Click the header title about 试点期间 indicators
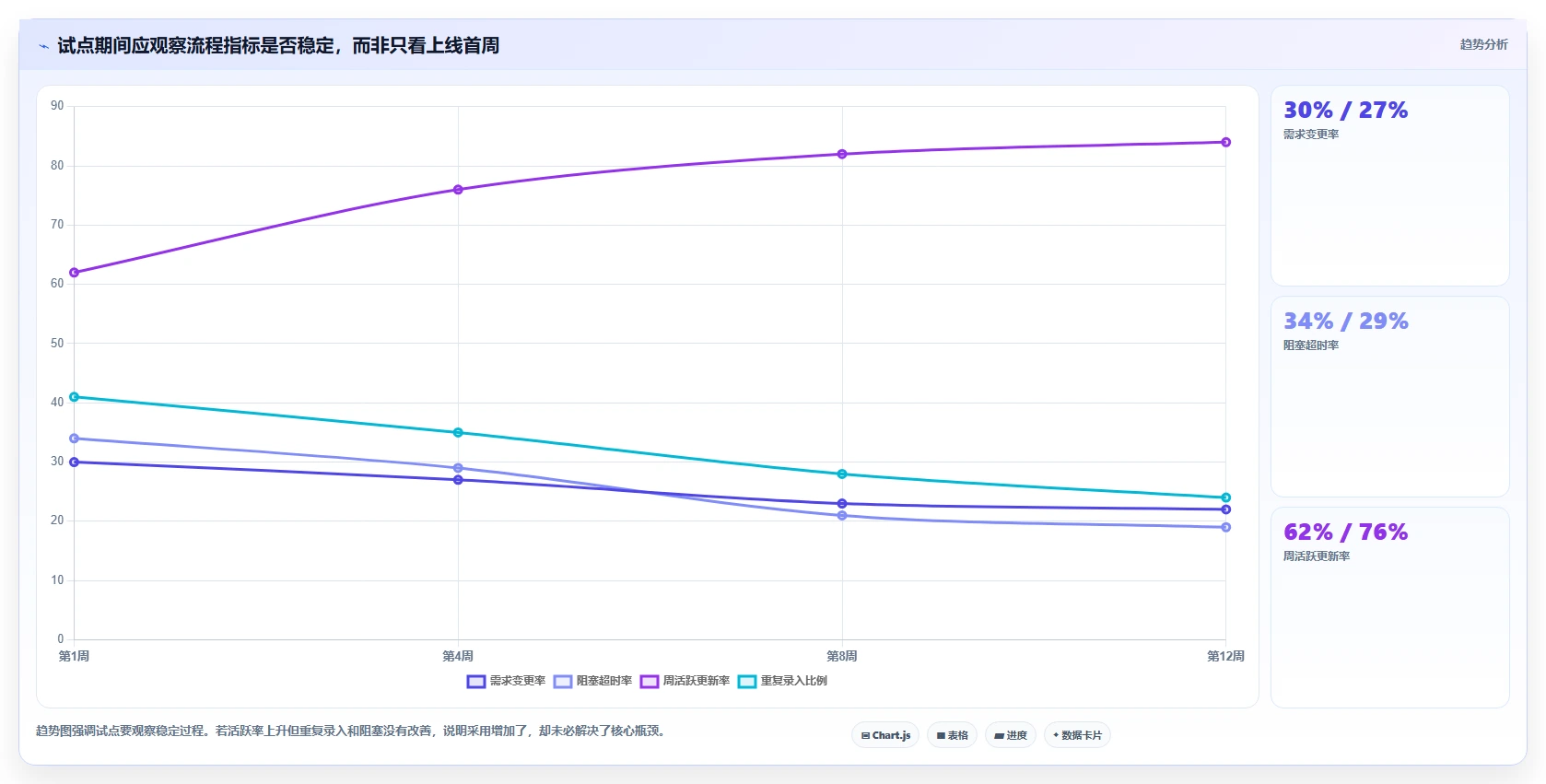The width and height of the screenshot is (1546, 784). pos(278,45)
